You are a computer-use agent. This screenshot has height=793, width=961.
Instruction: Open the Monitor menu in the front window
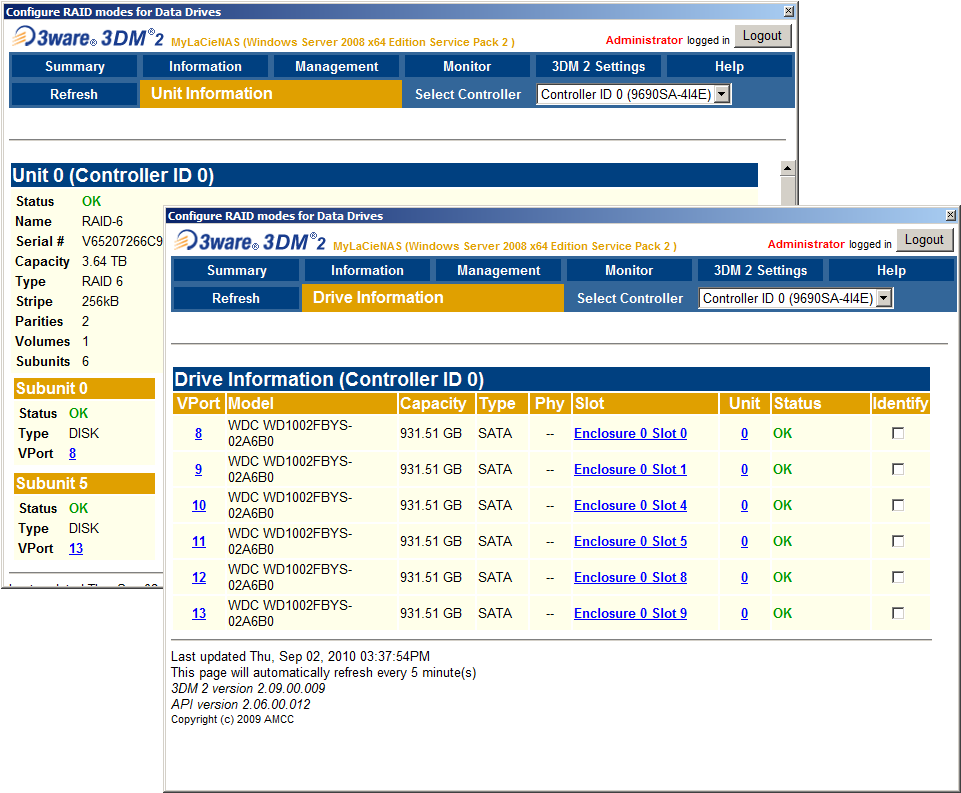click(x=629, y=270)
